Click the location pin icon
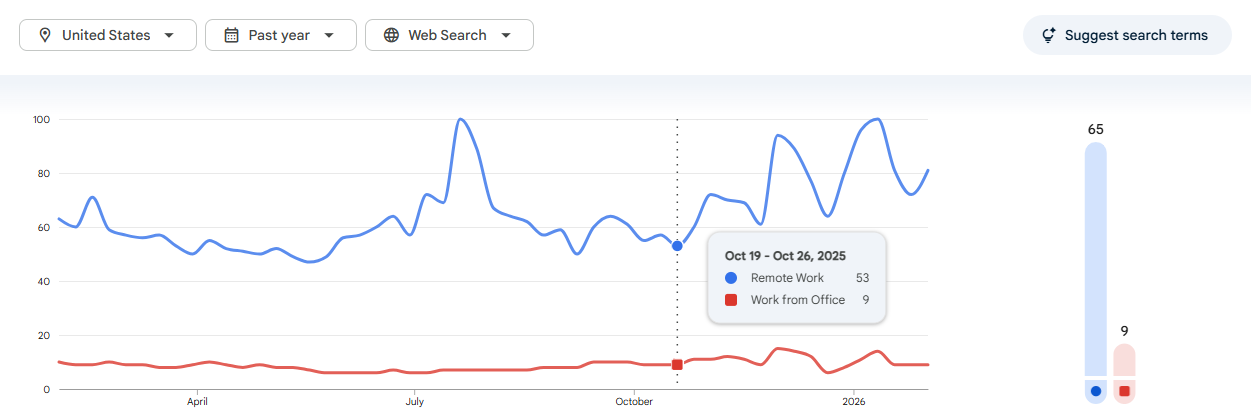1251x416 pixels. coord(45,35)
